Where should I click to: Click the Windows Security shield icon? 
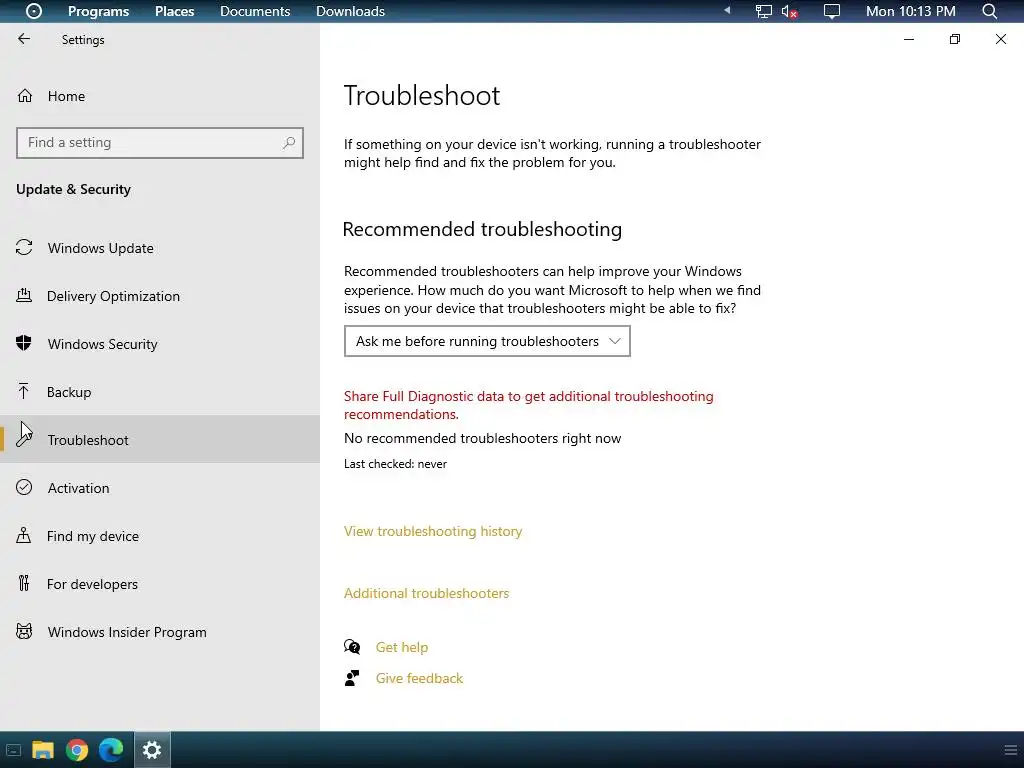pos(24,344)
